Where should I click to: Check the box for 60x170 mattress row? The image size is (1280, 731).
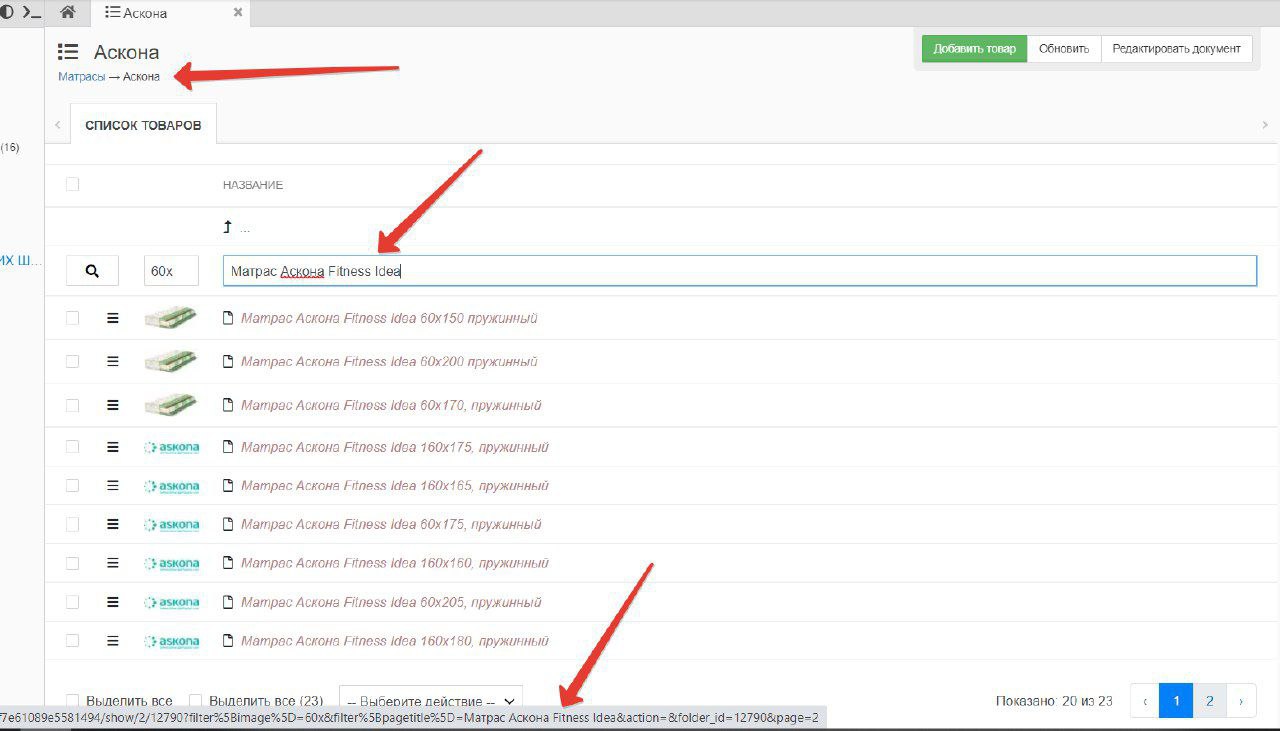[x=72, y=405]
